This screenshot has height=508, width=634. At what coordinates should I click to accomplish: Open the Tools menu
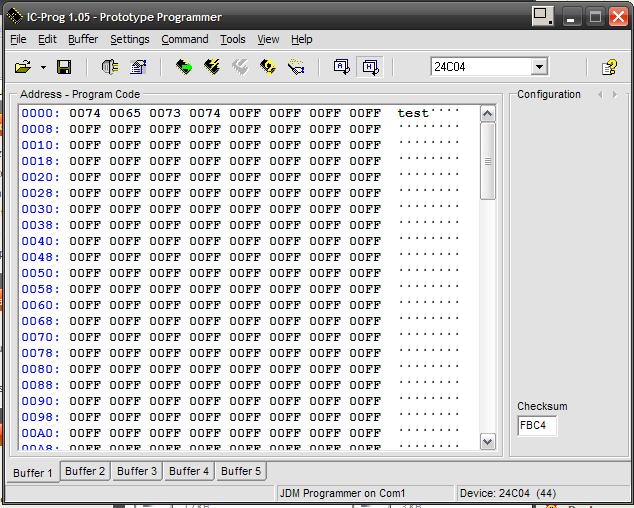tap(233, 39)
